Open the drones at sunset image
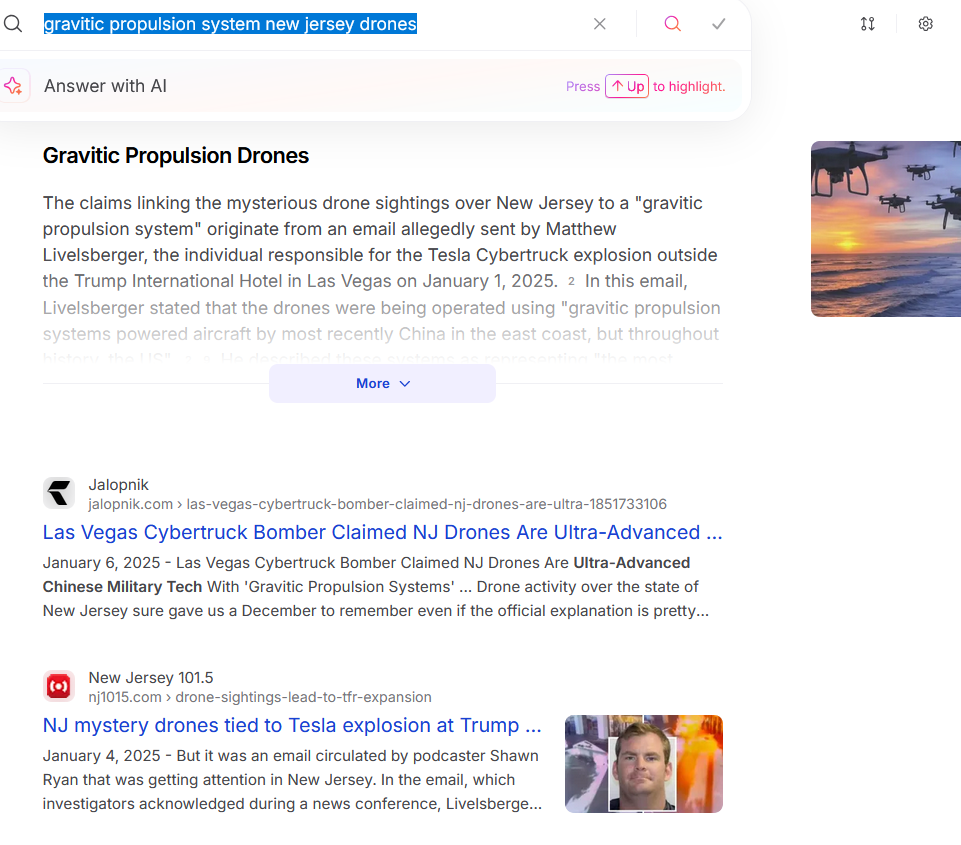This screenshot has width=961, height=845. 885,229
